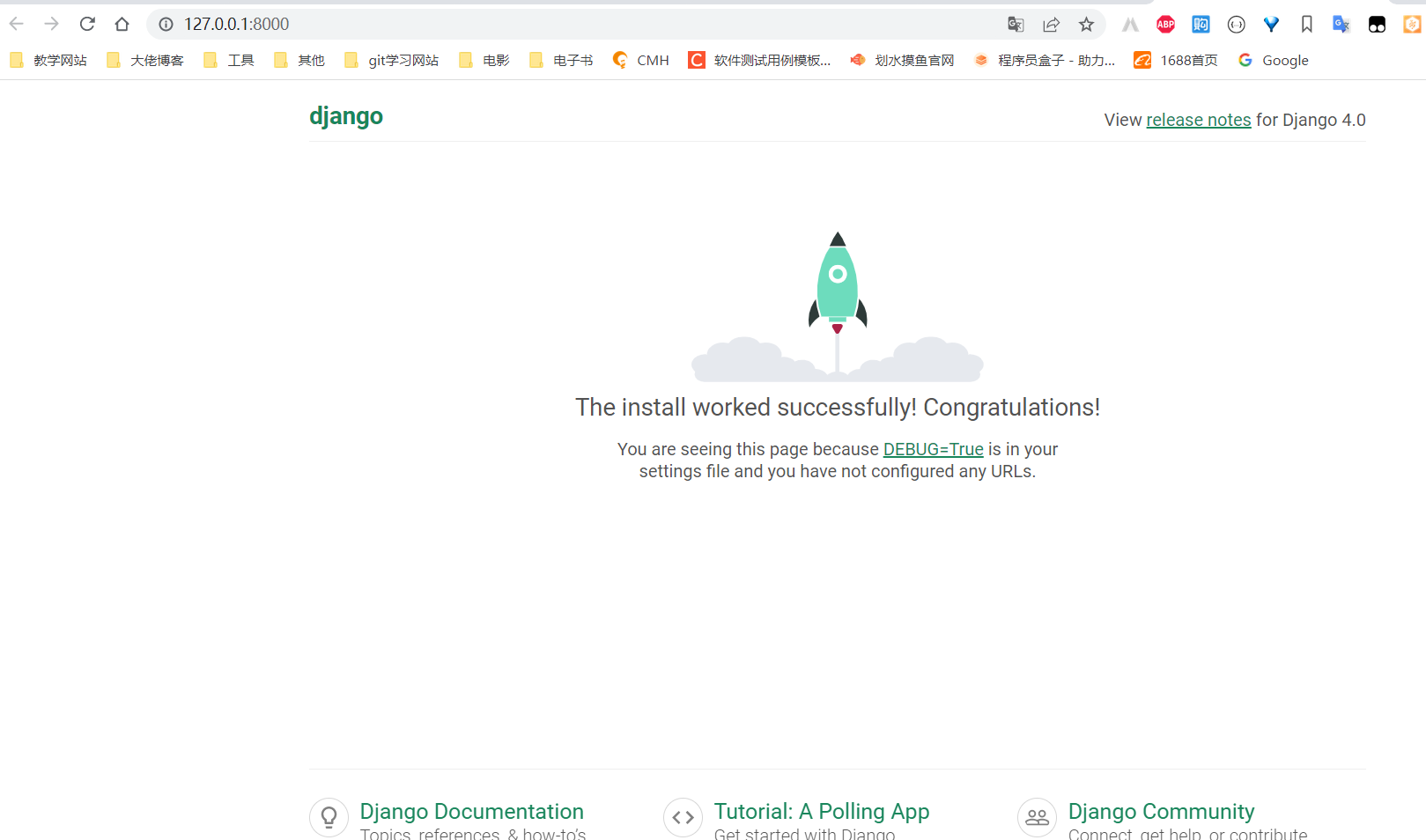Open the 1688首页 bookmark
Screen dimensions: 1426x840
1176,60
